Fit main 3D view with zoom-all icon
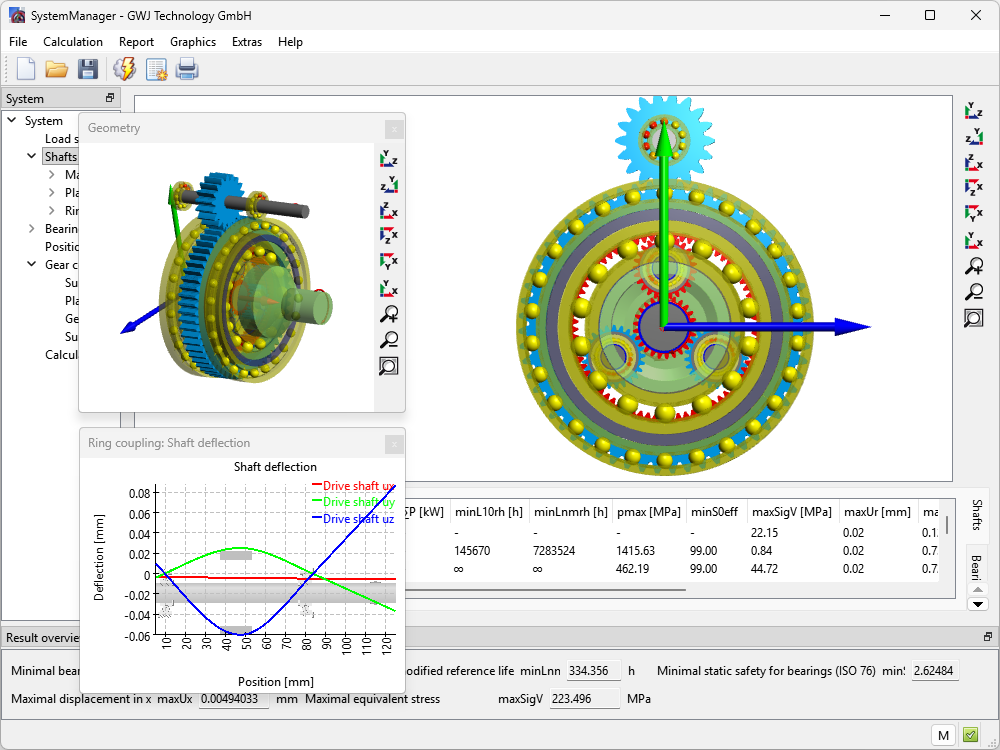This screenshot has height=750, width=1000. click(974, 318)
